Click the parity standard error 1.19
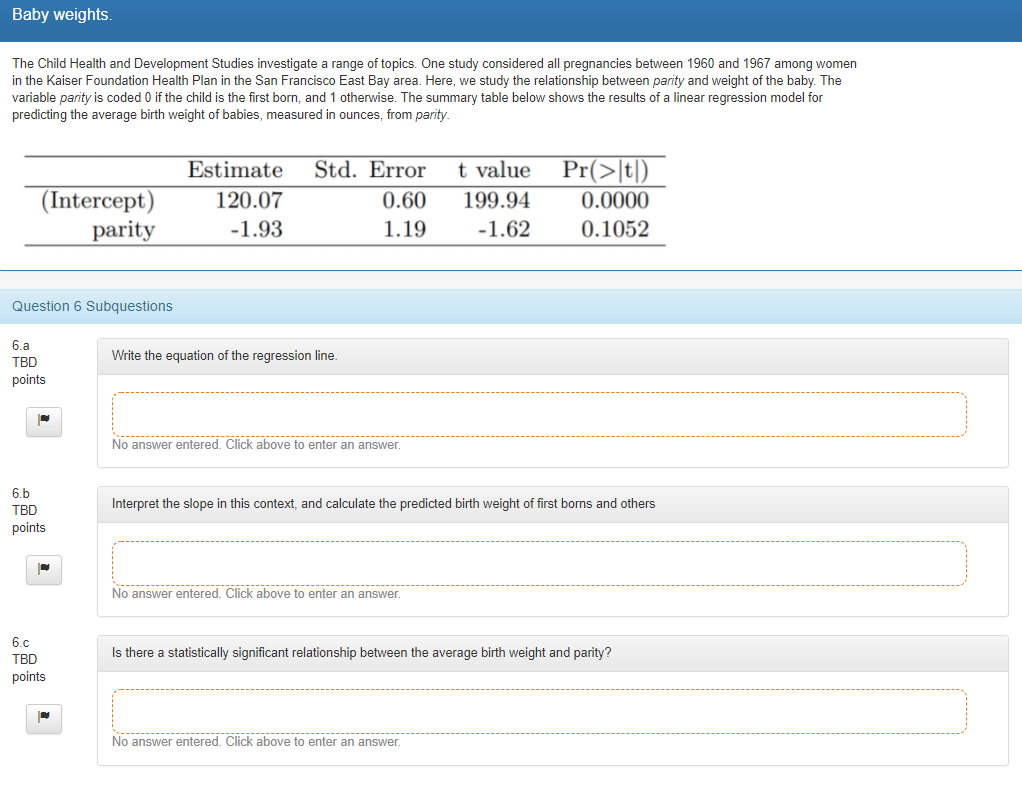 (x=404, y=229)
